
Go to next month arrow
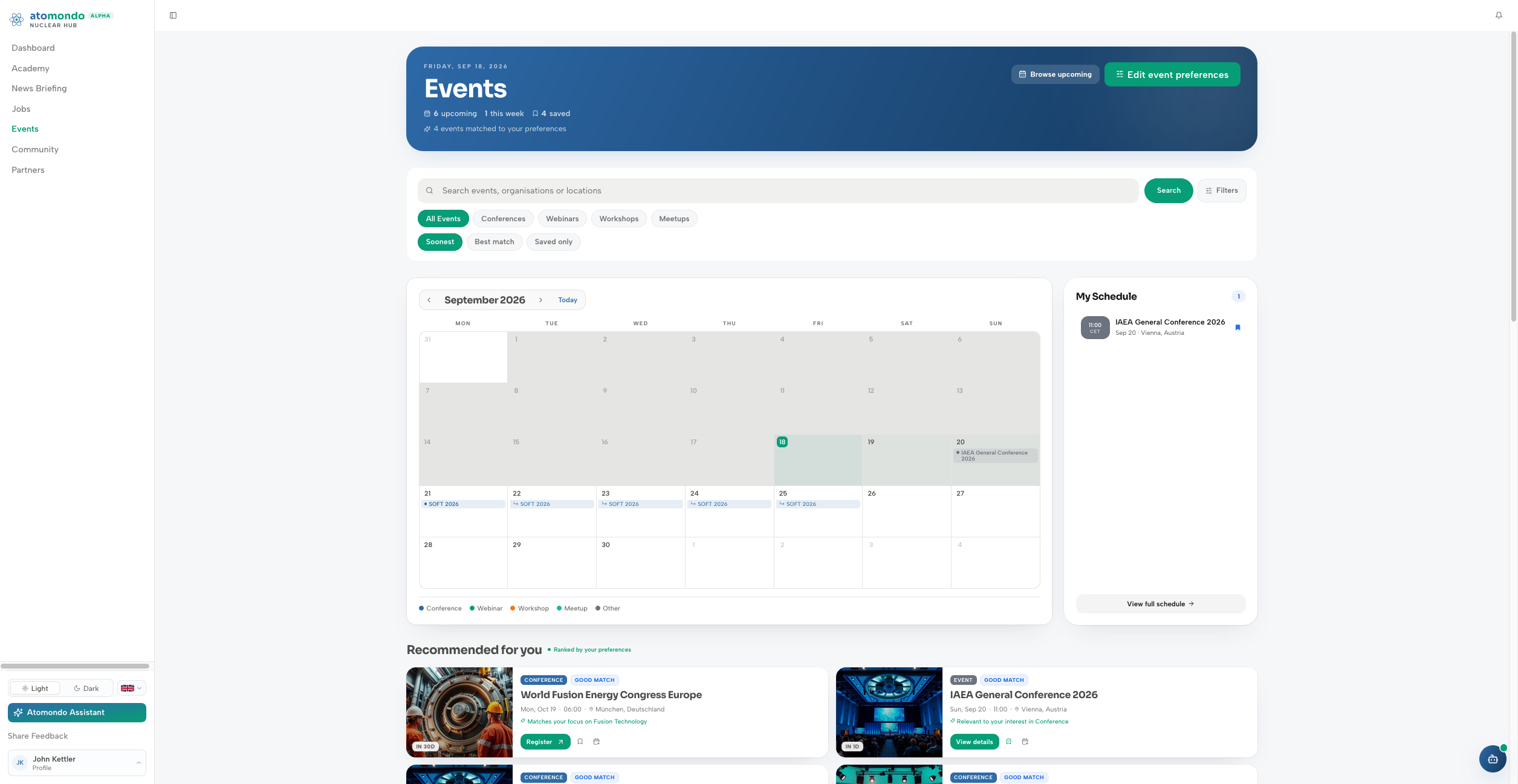[540, 300]
